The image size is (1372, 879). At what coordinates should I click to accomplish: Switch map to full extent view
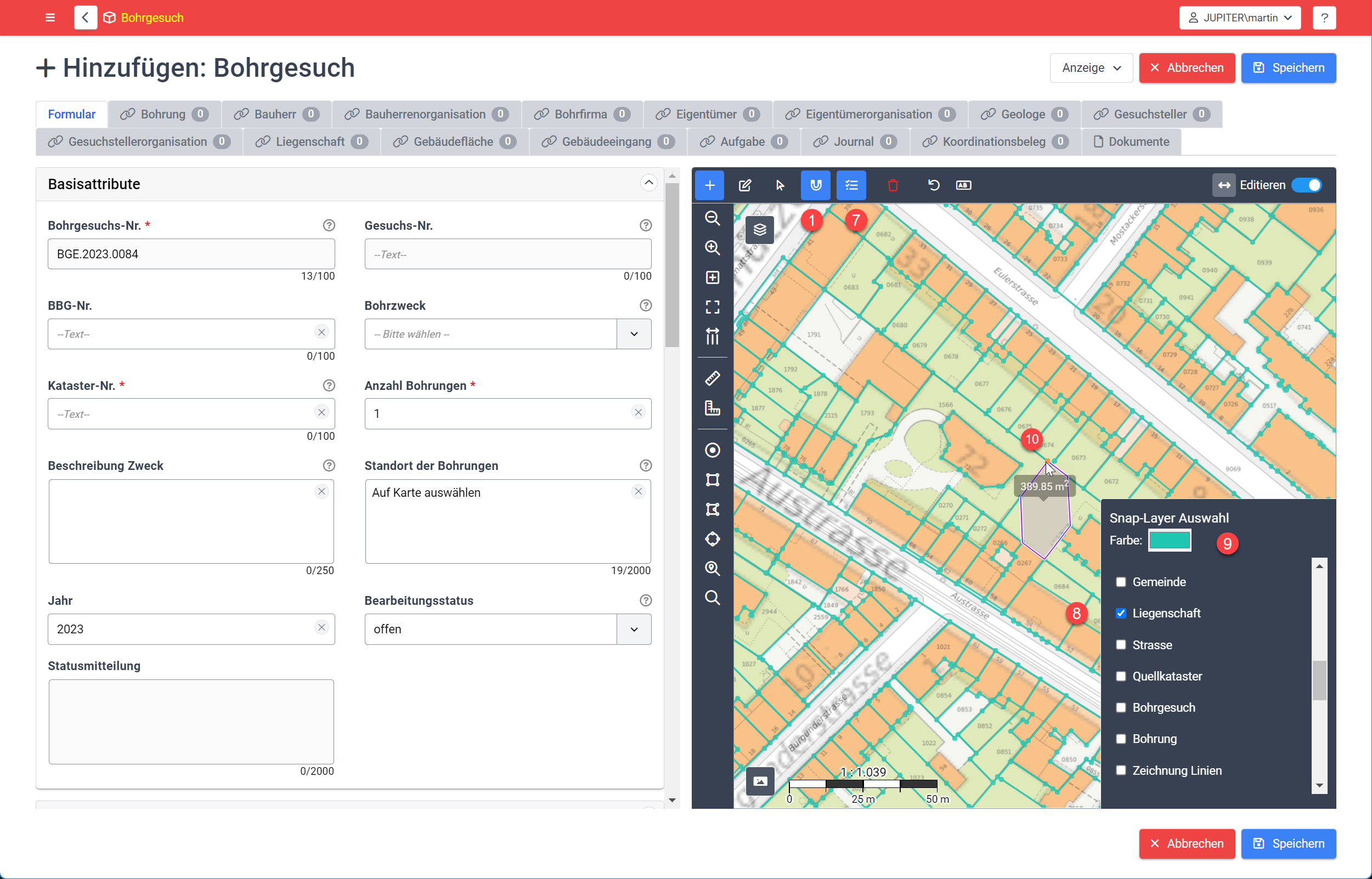[x=712, y=307]
